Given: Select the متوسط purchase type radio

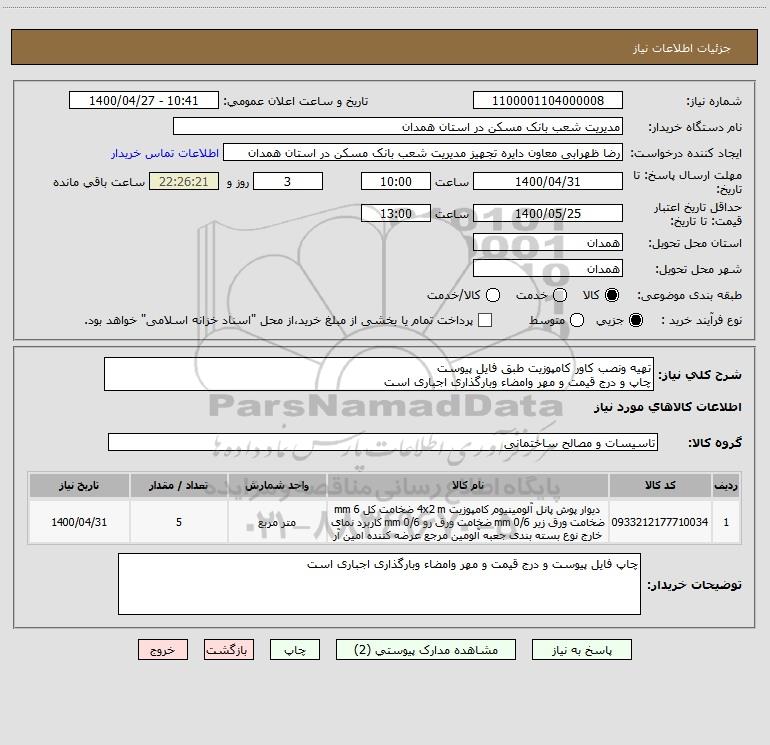Looking at the screenshot, I should 577,320.
